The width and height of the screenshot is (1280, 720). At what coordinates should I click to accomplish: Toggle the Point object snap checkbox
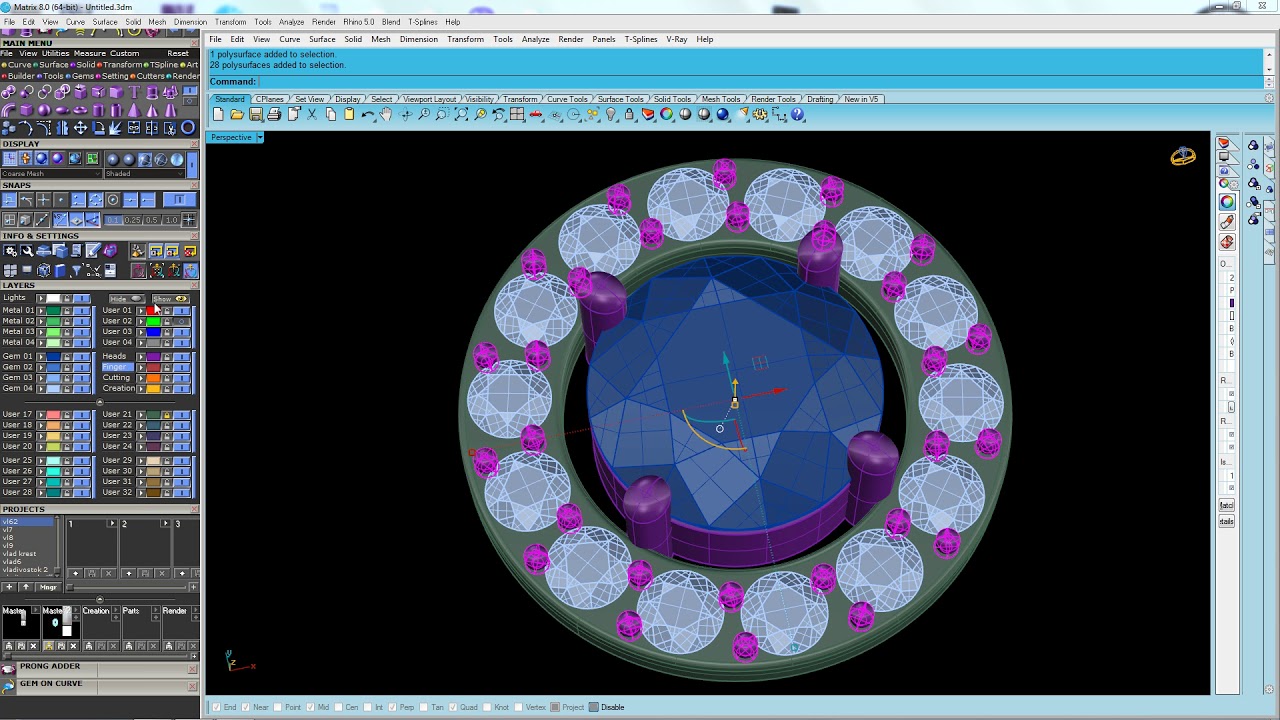point(280,707)
